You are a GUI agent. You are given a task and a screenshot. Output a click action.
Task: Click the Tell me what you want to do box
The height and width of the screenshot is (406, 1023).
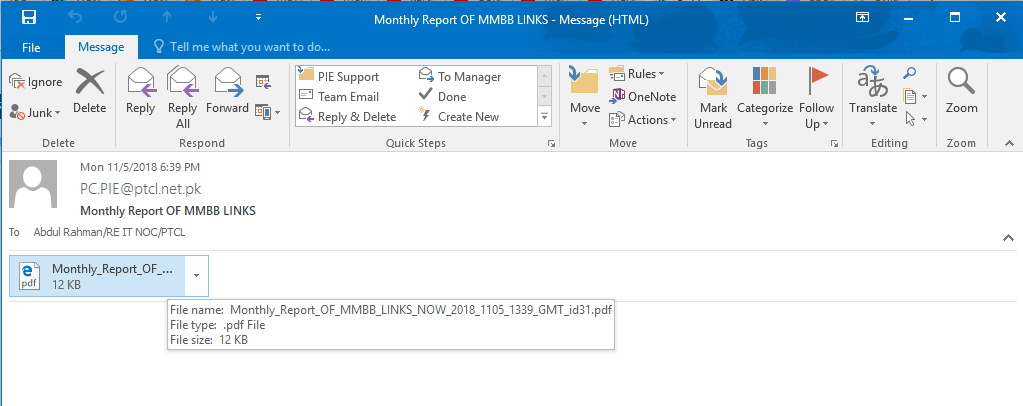coord(241,47)
